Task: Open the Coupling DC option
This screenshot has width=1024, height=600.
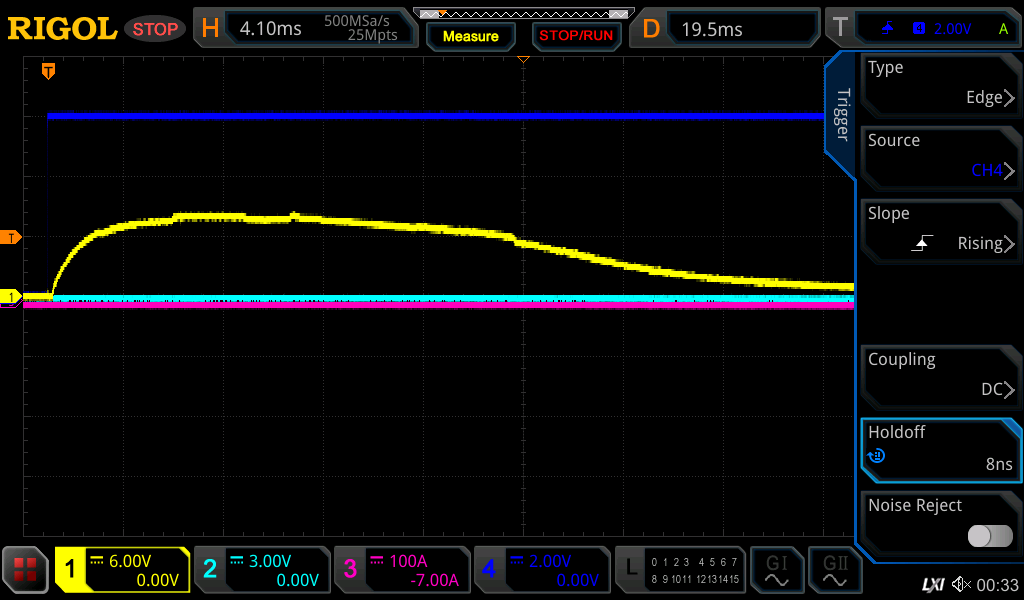Action: [x=940, y=375]
